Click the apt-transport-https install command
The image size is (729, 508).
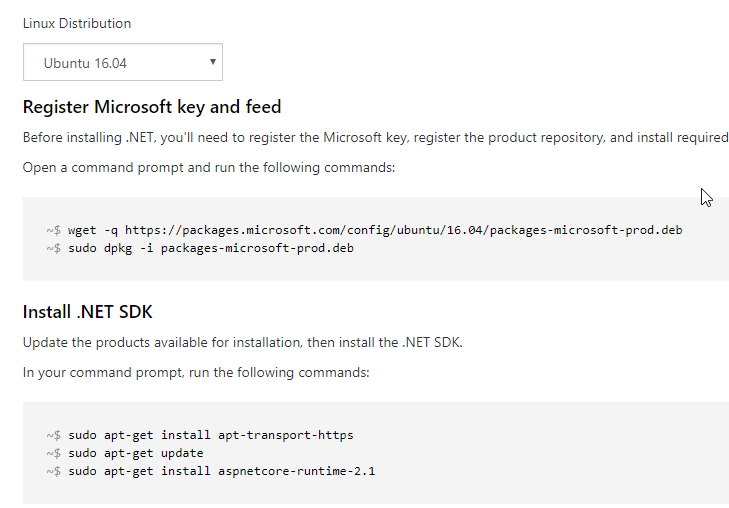tap(210, 435)
